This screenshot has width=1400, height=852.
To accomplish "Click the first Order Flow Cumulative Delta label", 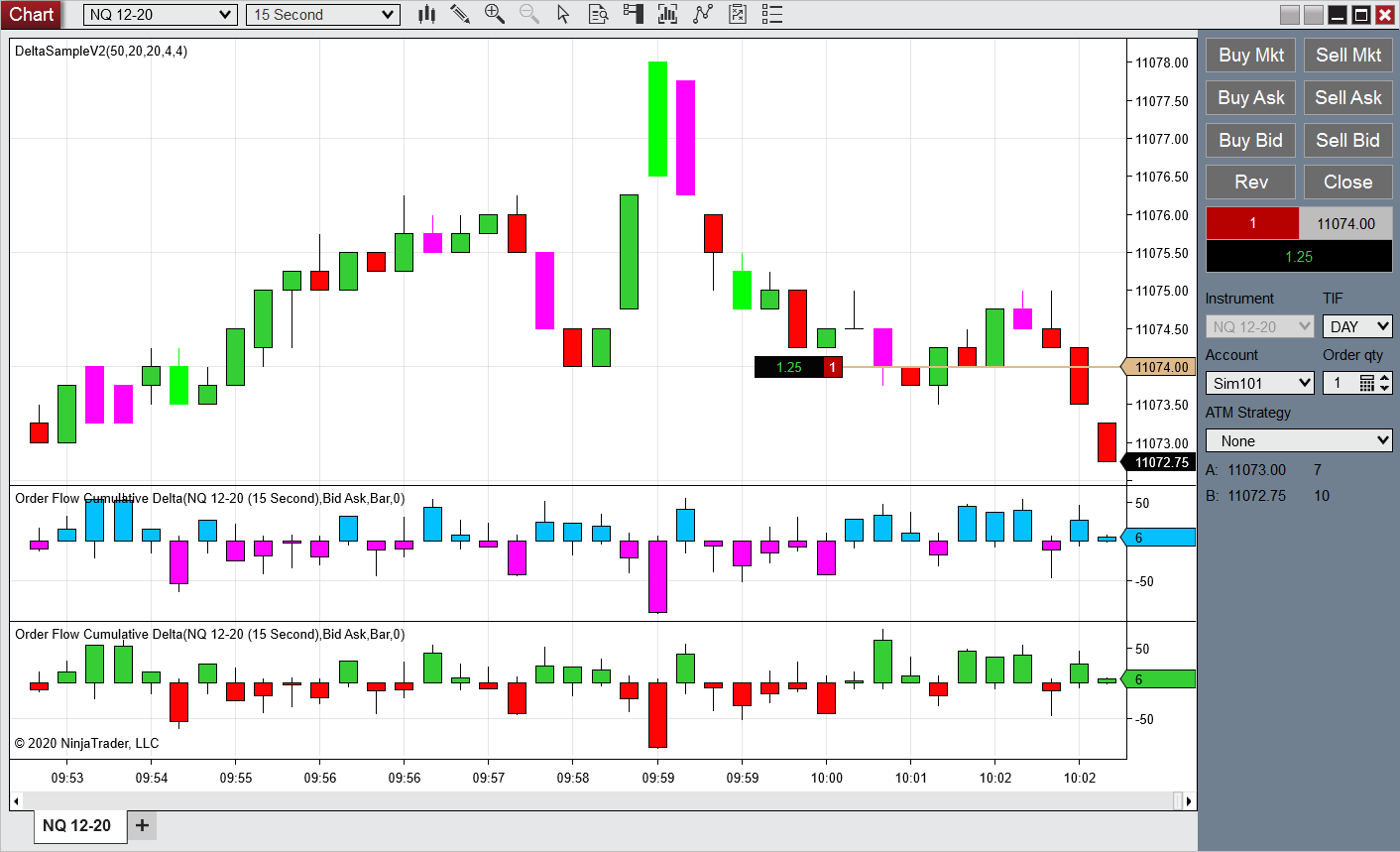I will coord(209,498).
